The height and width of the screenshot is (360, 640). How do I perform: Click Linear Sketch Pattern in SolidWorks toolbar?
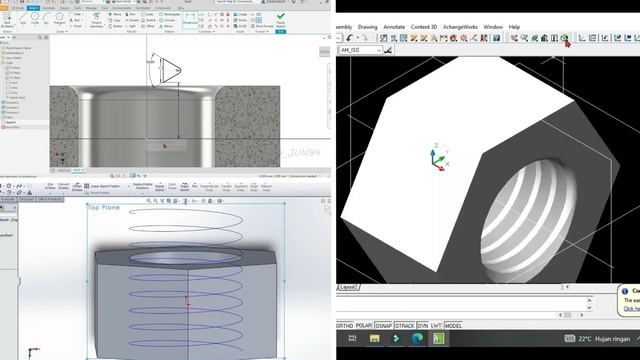tap(102, 186)
